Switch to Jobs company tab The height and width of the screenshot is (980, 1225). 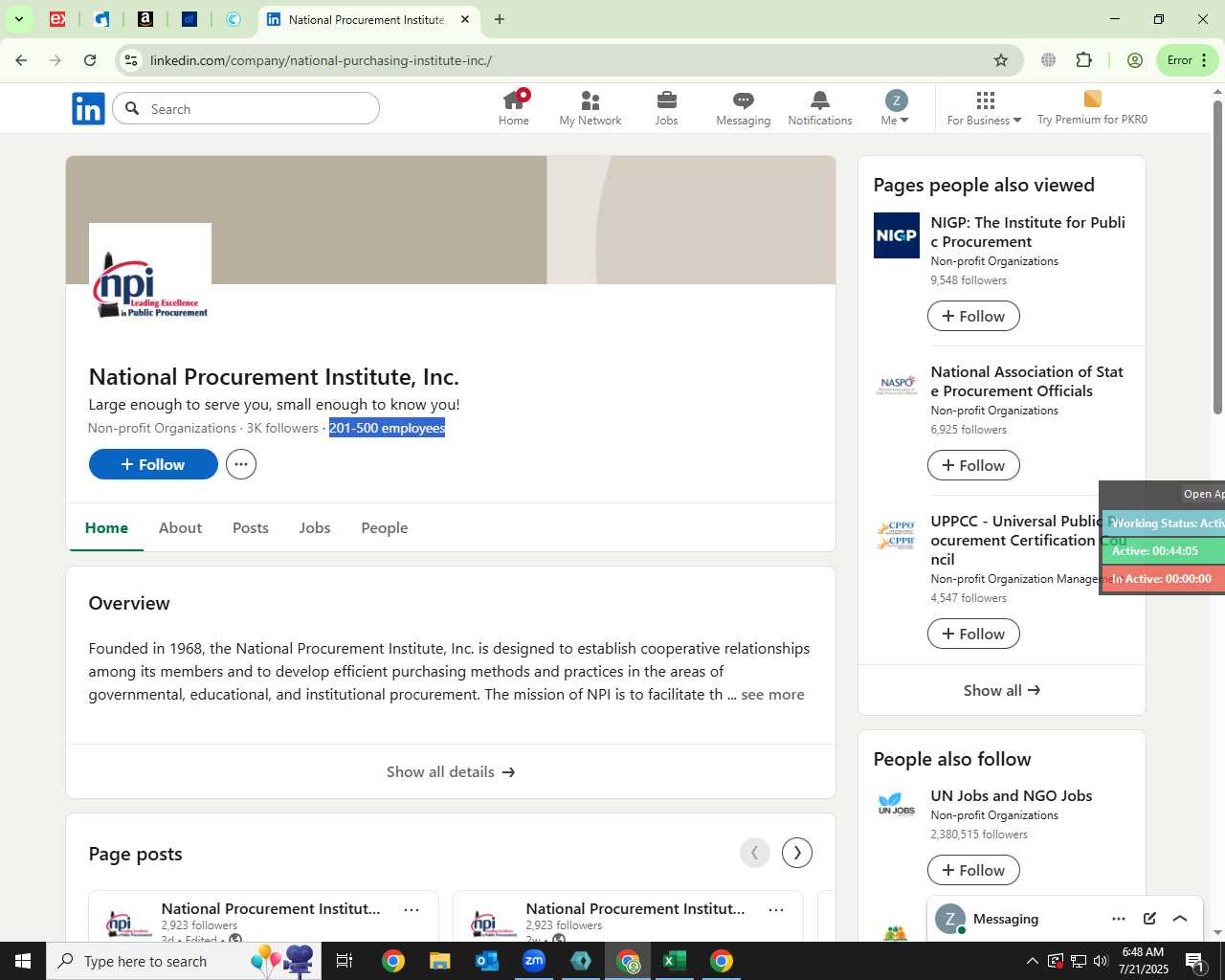[315, 528]
